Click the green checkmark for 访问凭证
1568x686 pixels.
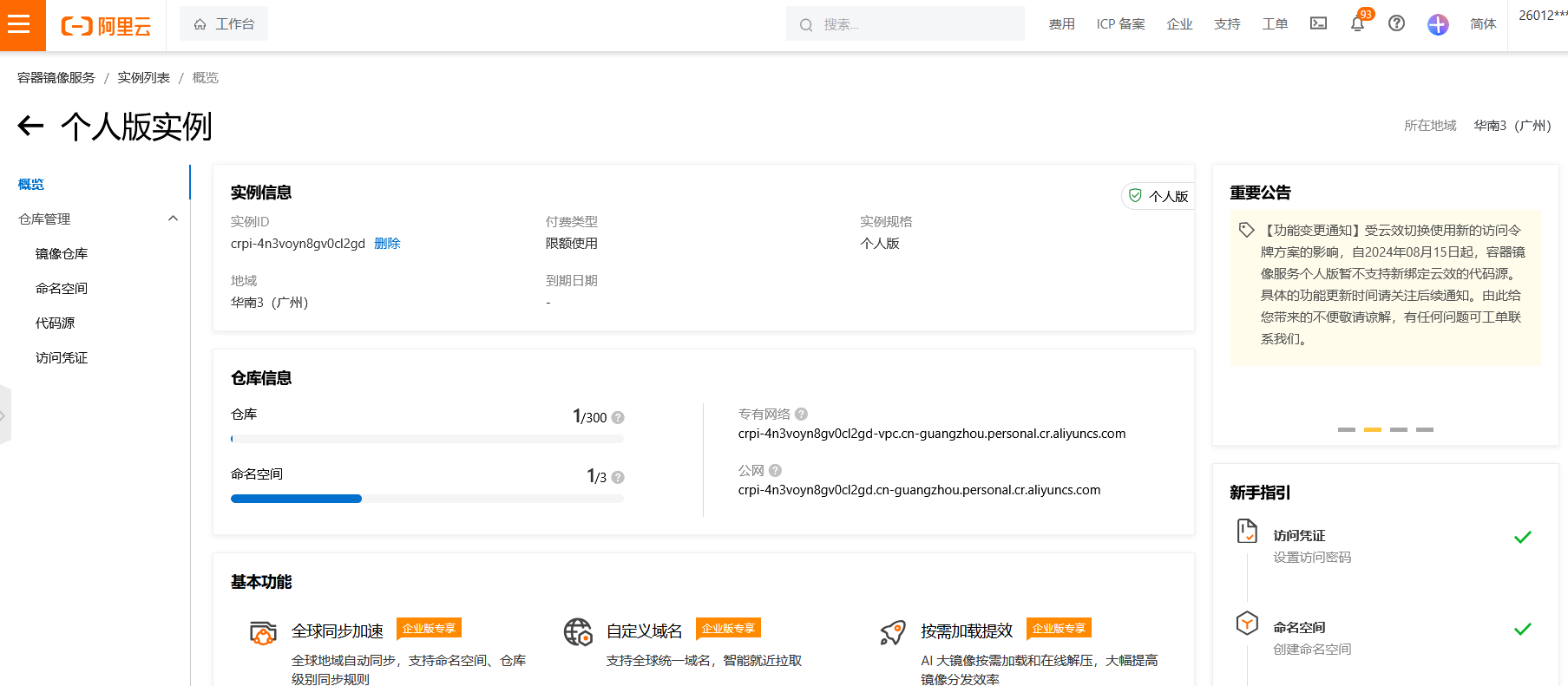pyautogui.click(x=1523, y=538)
